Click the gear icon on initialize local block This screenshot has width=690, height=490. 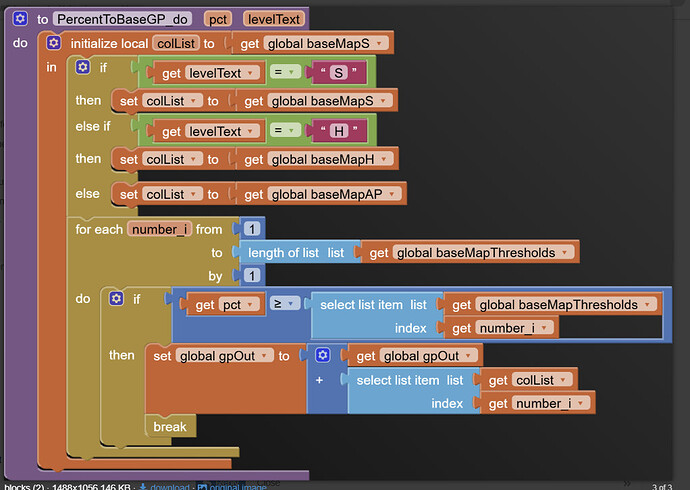click(55, 43)
